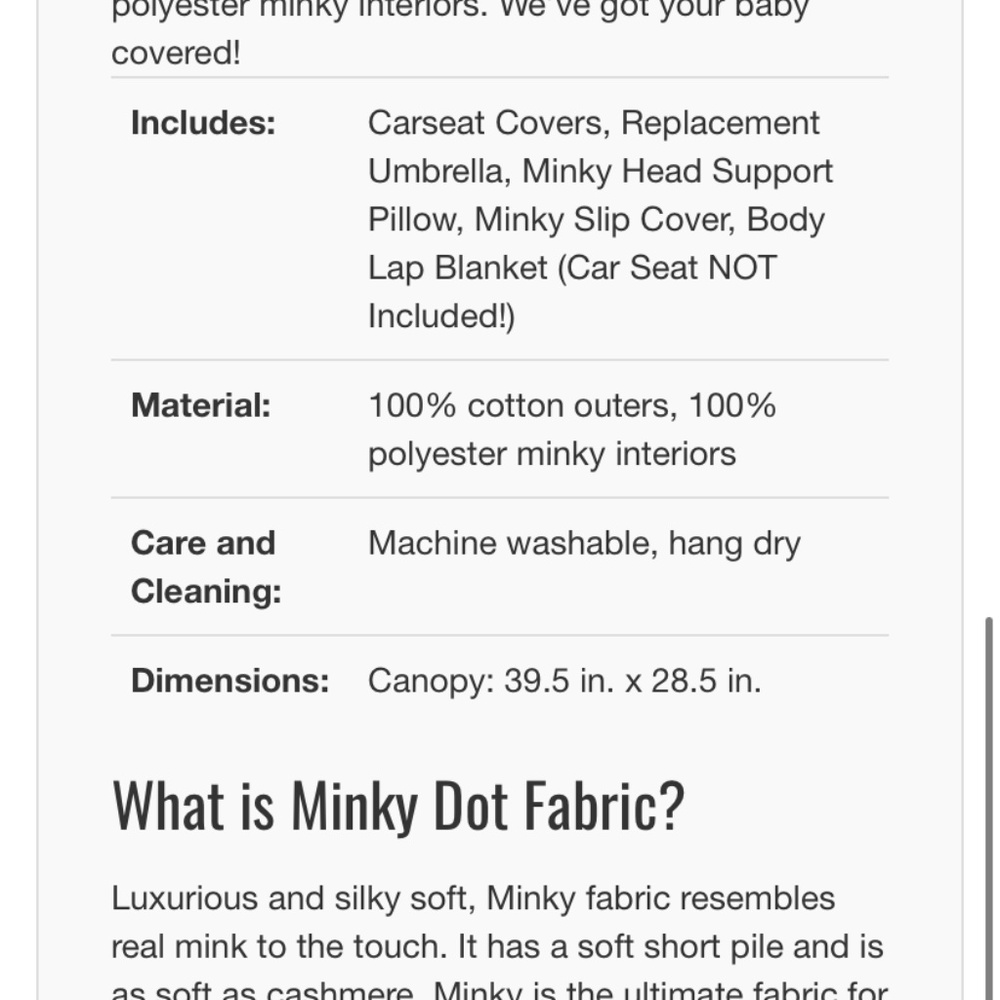Click the canopy dimensions value "39.5 in. x 28.5 in."
This screenshot has height=1000, width=1000.
[x=632, y=681]
